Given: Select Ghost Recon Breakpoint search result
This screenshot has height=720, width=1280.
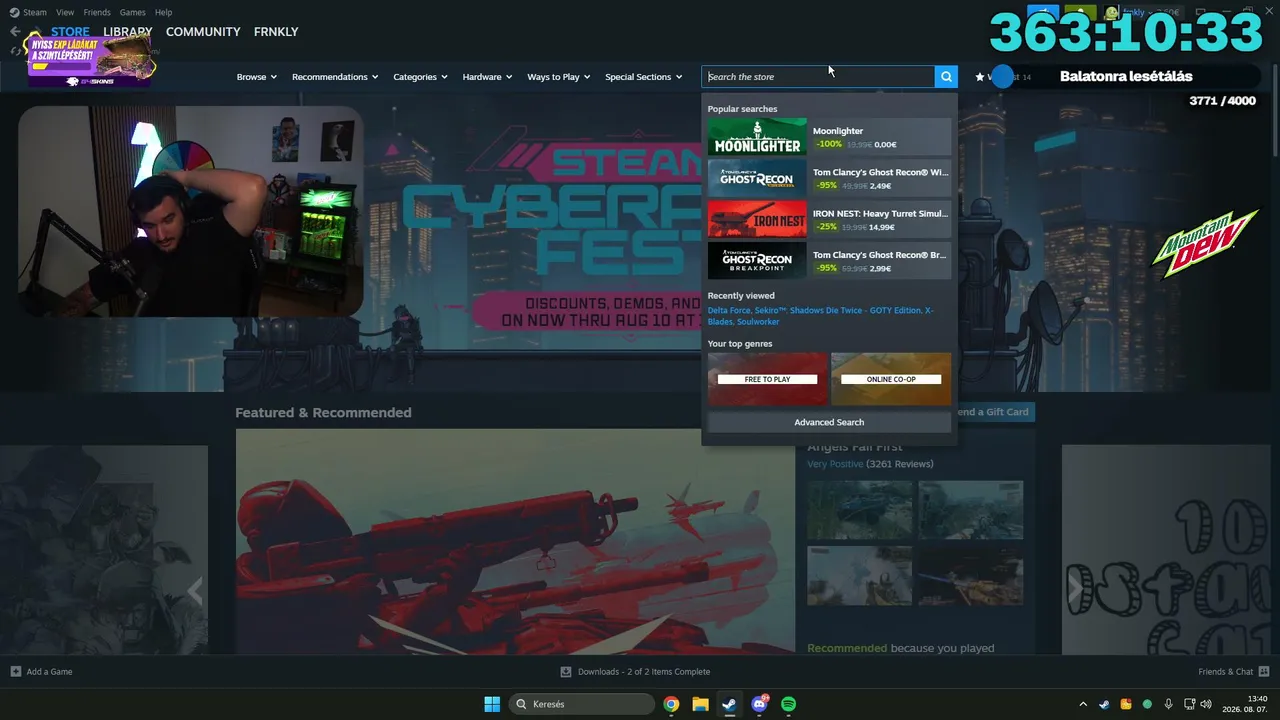Looking at the screenshot, I should 829,260.
